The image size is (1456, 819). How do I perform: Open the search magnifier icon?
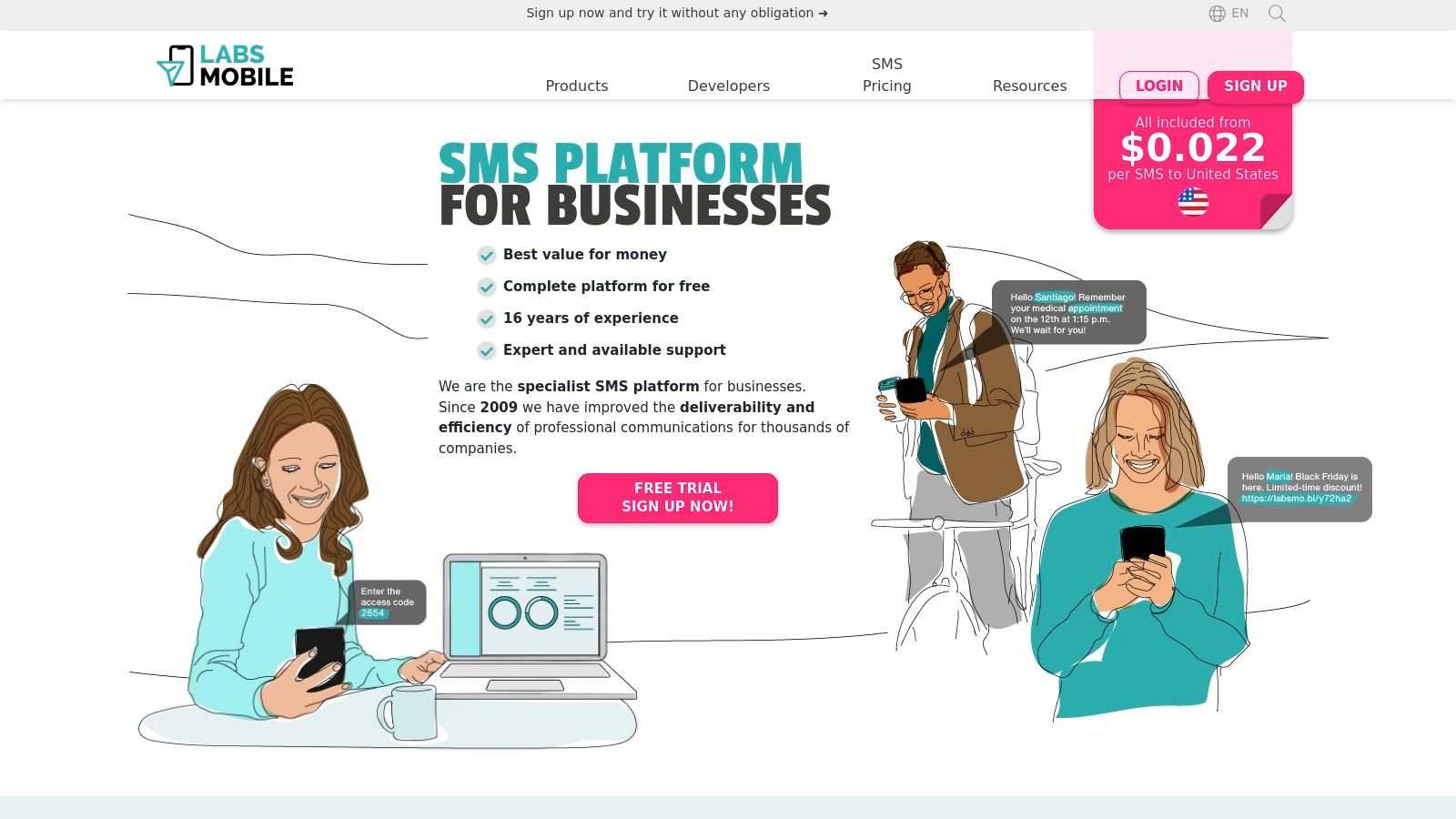1277,14
